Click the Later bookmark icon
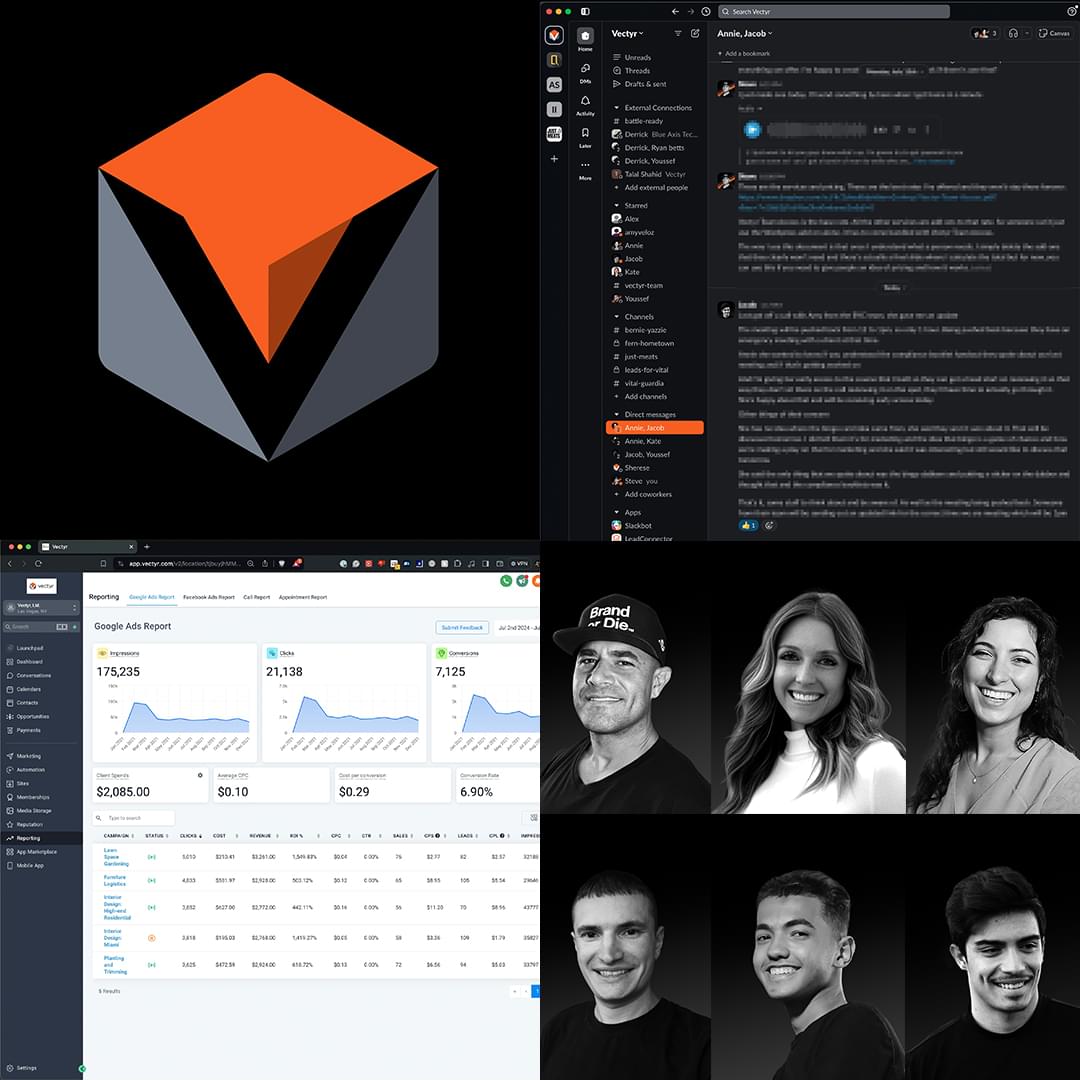Viewport: 1080px width, 1080px height. click(585, 134)
